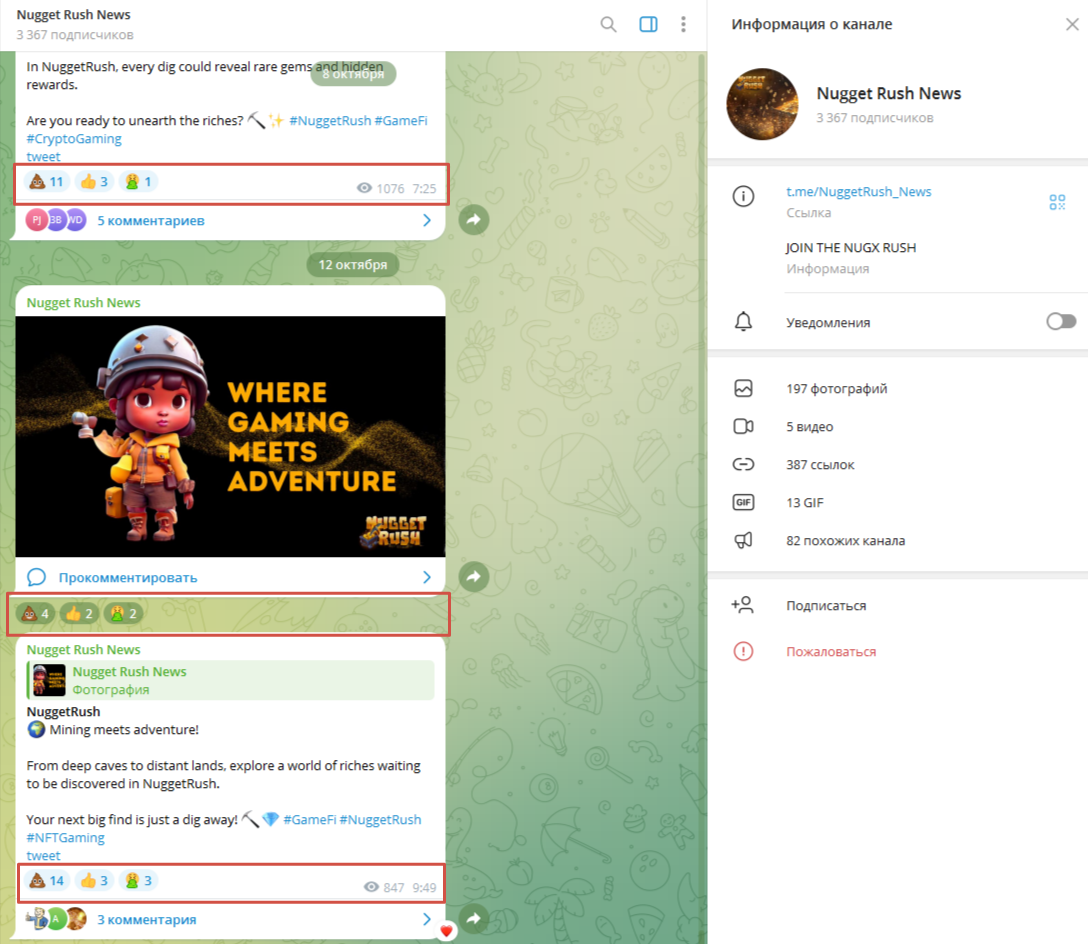
Task: Open #NFTGaming hashtag link
Action: click(x=65, y=838)
